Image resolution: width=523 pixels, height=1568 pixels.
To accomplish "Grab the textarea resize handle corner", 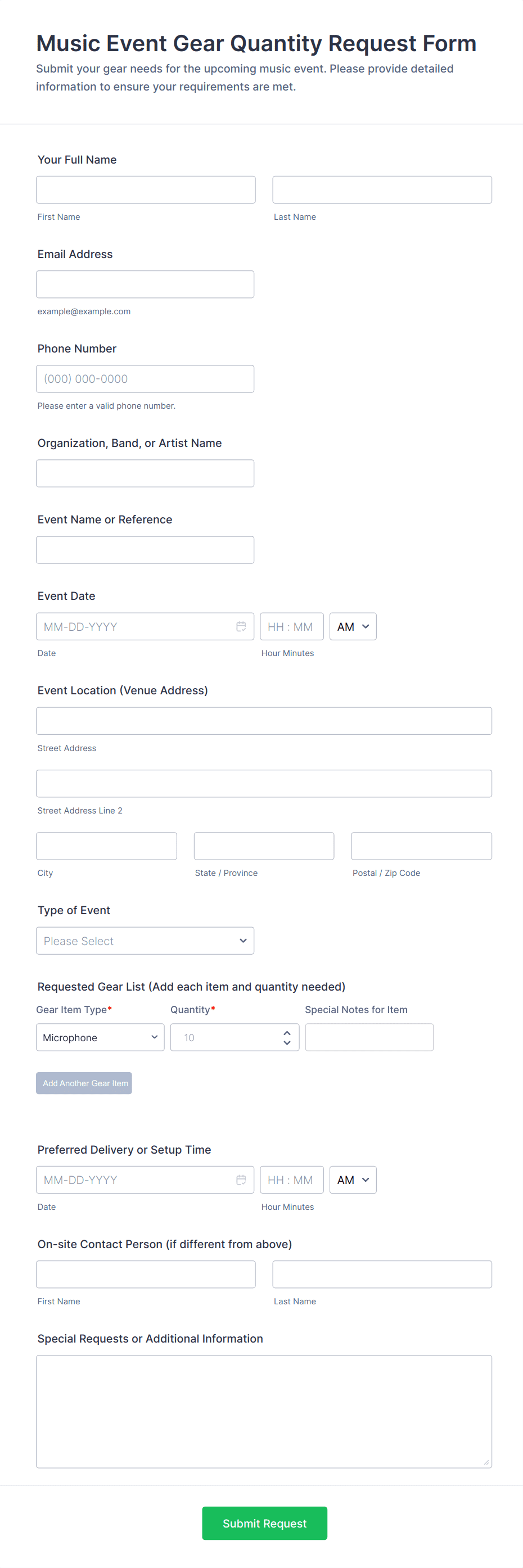I will click(486, 1462).
